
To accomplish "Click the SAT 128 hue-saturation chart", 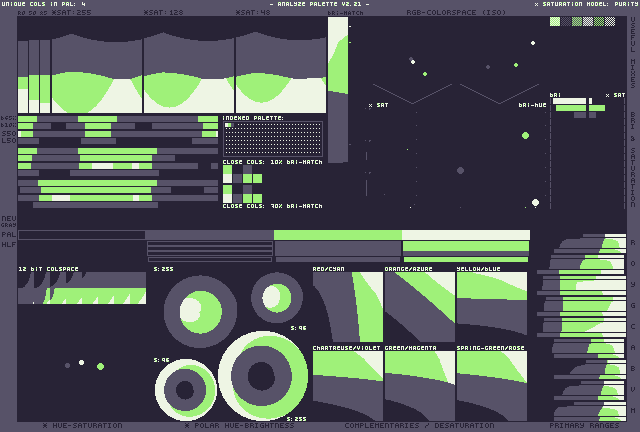I will tap(189, 73).
